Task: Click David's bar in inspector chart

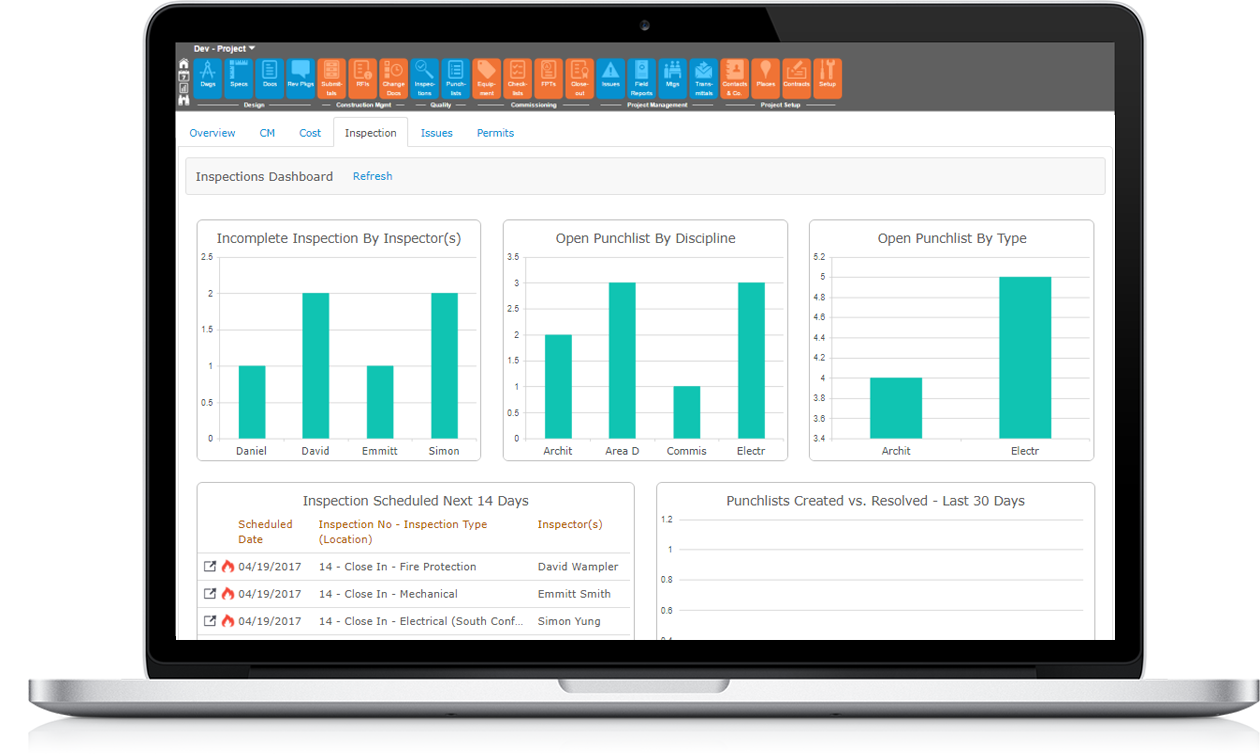Action: click(315, 365)
